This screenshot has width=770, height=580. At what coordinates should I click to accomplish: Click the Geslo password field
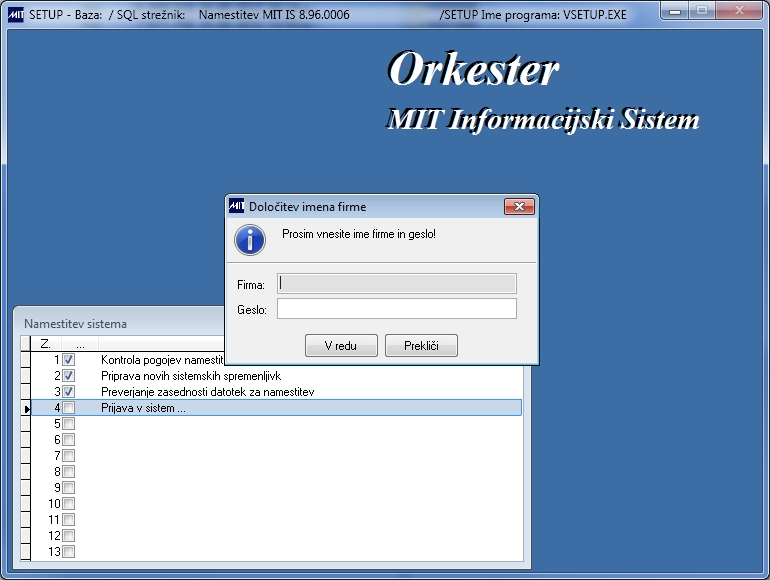click(397, 309)
